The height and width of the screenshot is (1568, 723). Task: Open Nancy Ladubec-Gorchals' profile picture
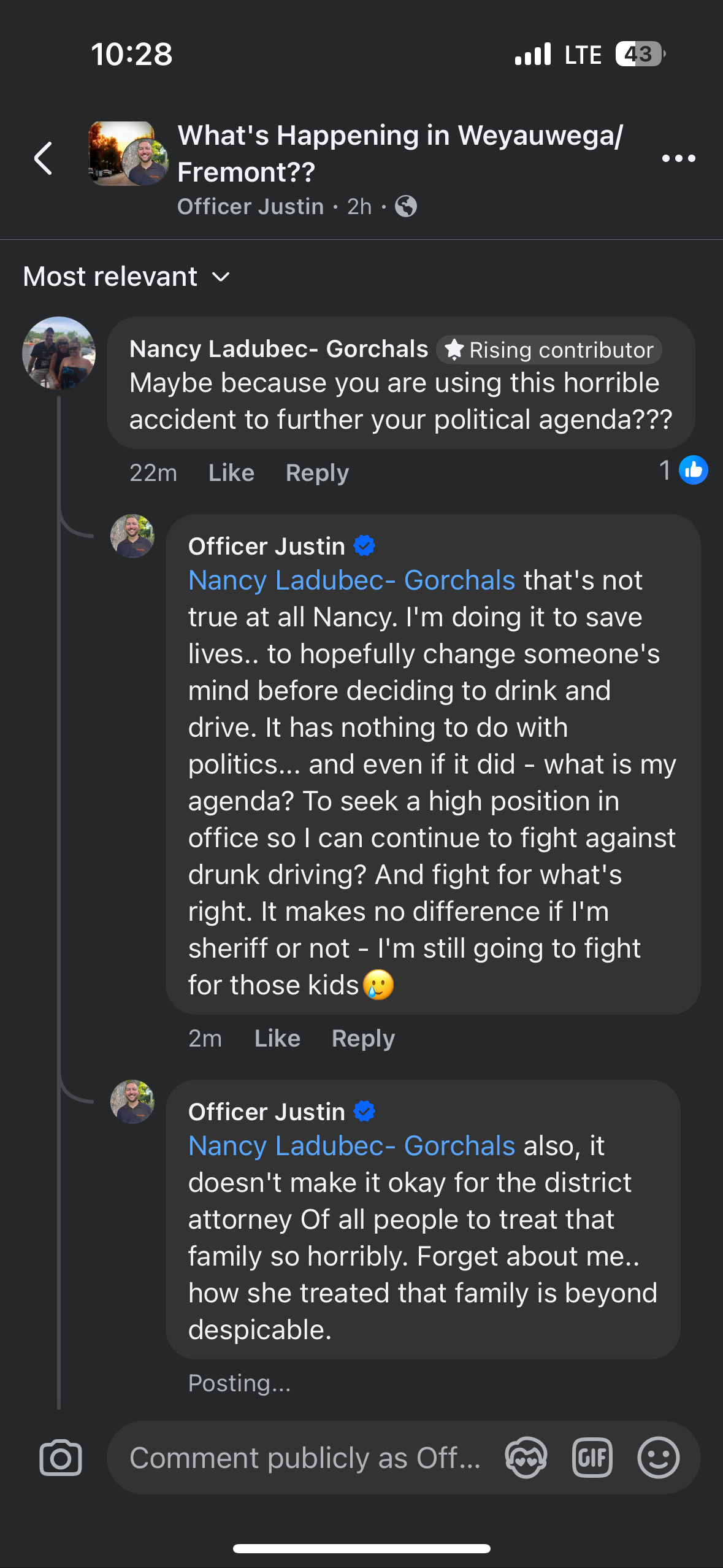coord(59,353)
